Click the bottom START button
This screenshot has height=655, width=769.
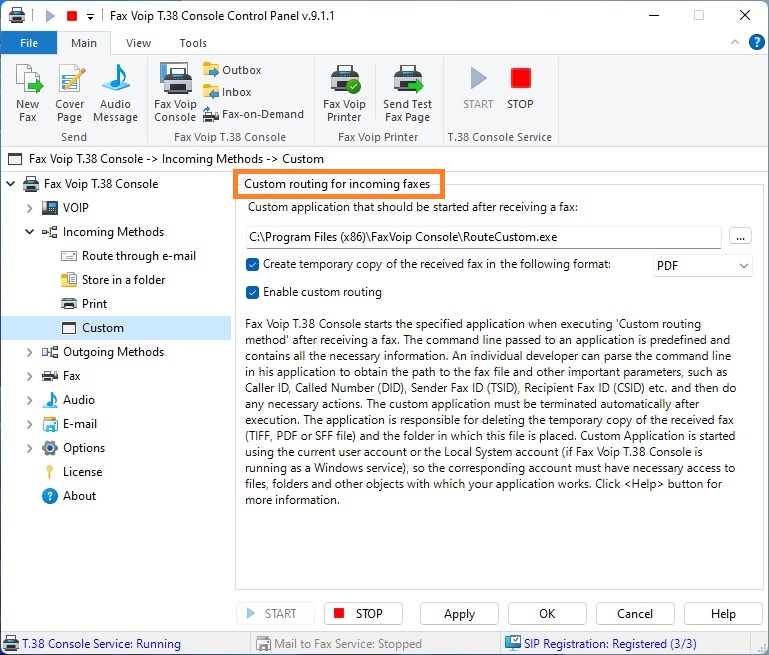point(275,614)
